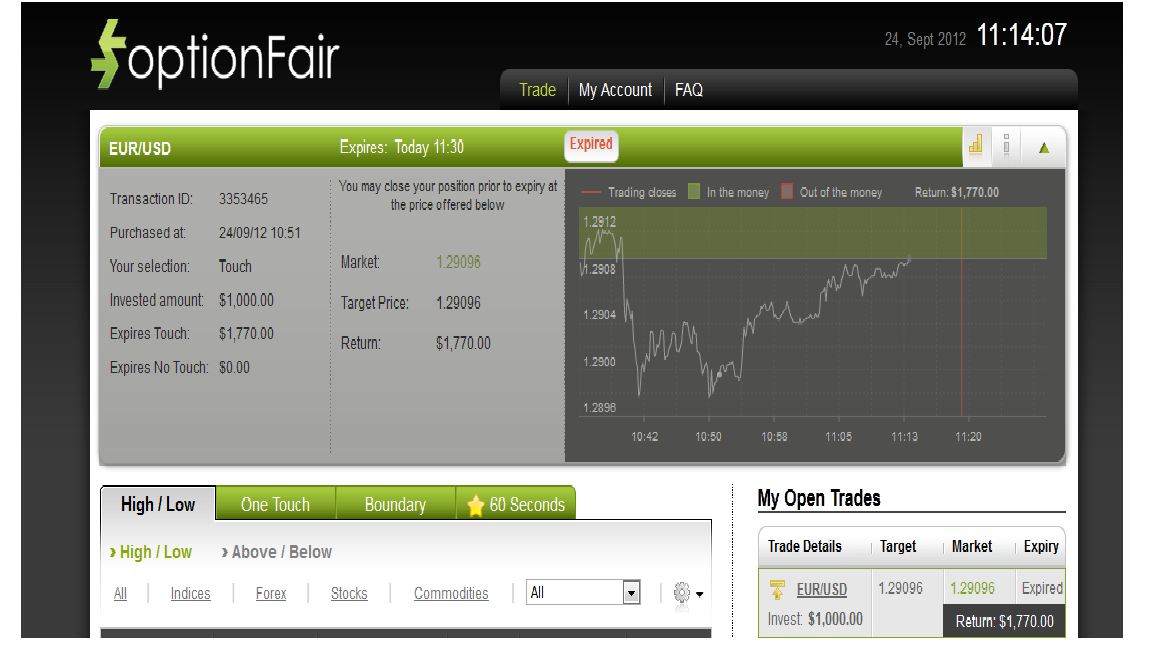Collapse the trade panel via green triangle

point(1043,146)
